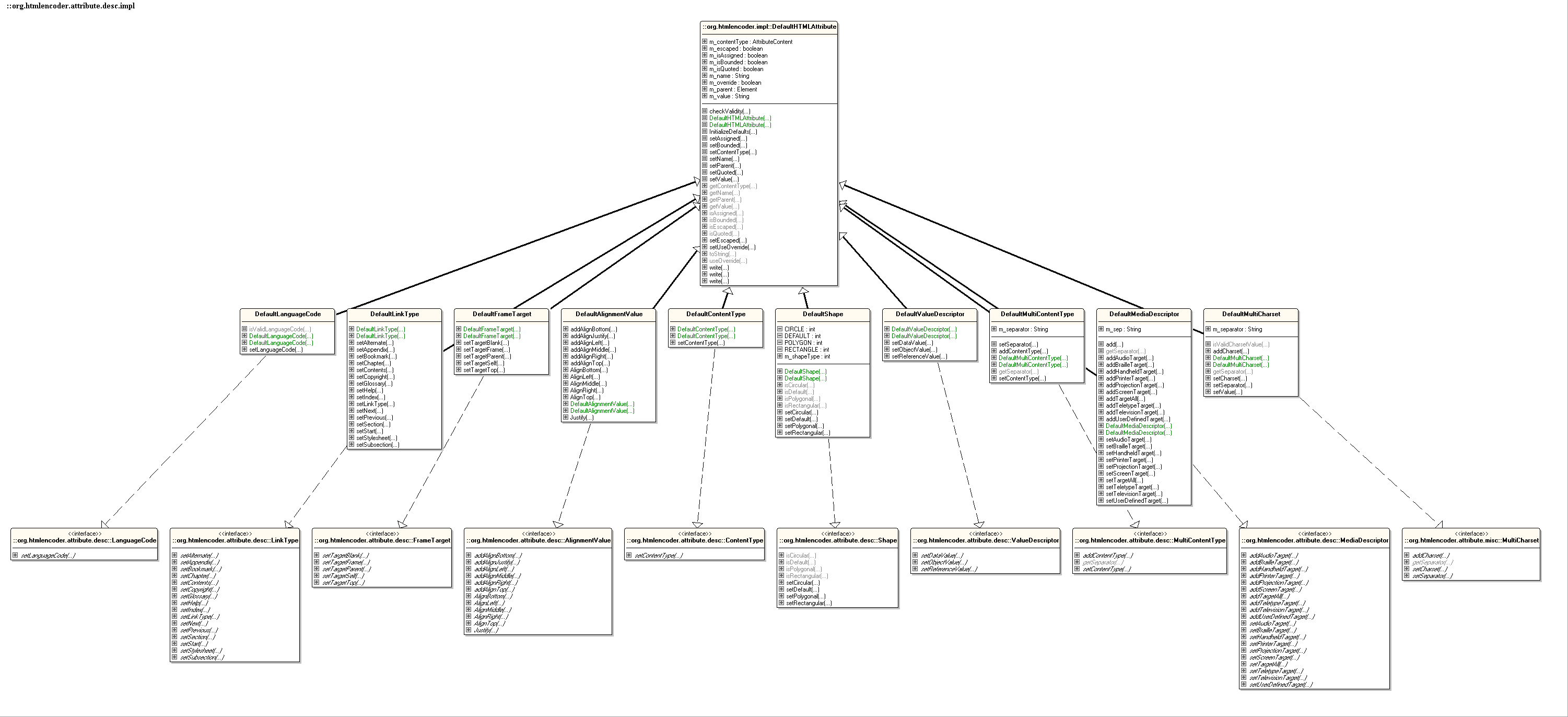The height and width of the screenshot is (717, 1568).
Task: Select the DefaultFrameTarget class title
Action: pyautogui.click(x=501, y=314)
